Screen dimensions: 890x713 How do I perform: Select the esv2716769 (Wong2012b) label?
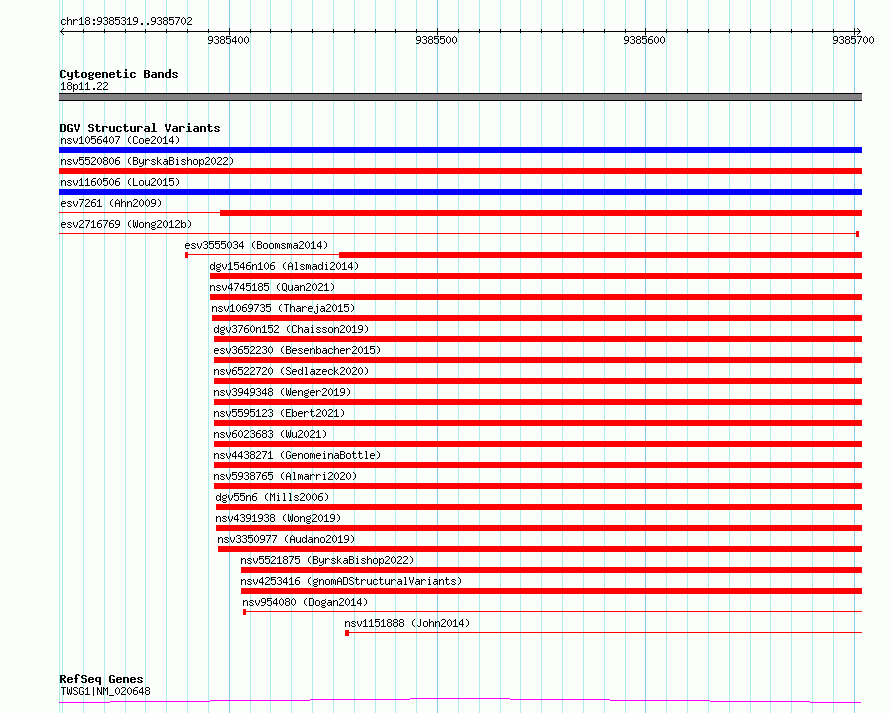[x=126, y=224]
